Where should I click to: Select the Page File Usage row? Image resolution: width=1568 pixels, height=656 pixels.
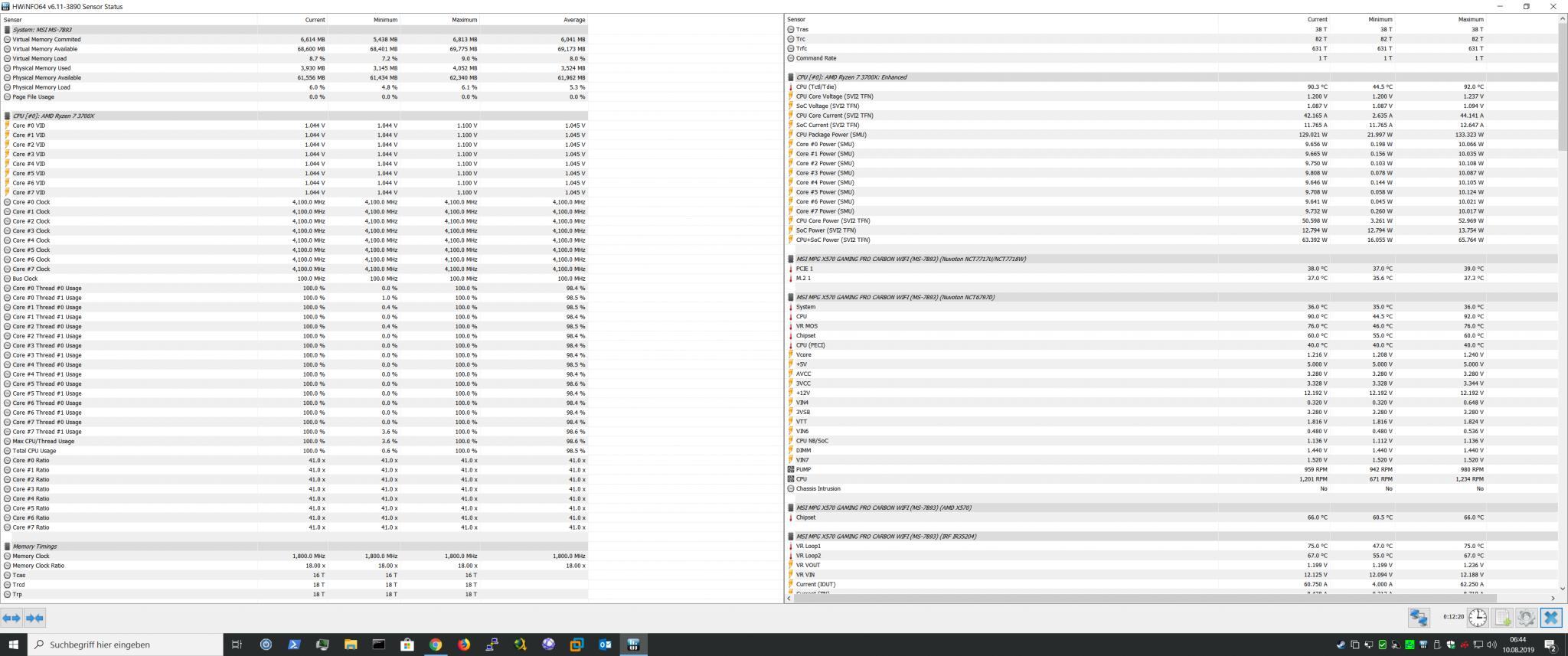(x=295, y=97)
